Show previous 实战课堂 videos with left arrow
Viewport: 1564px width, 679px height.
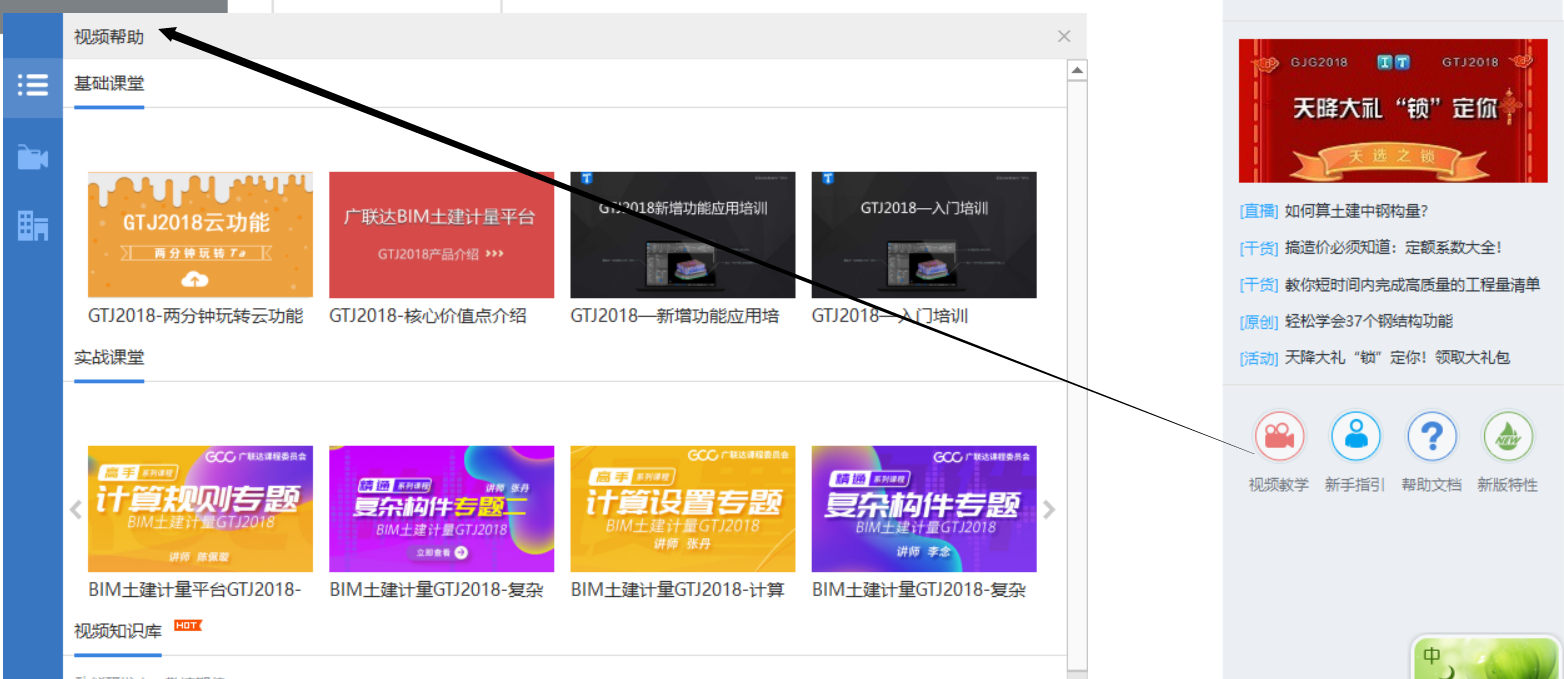76,509
